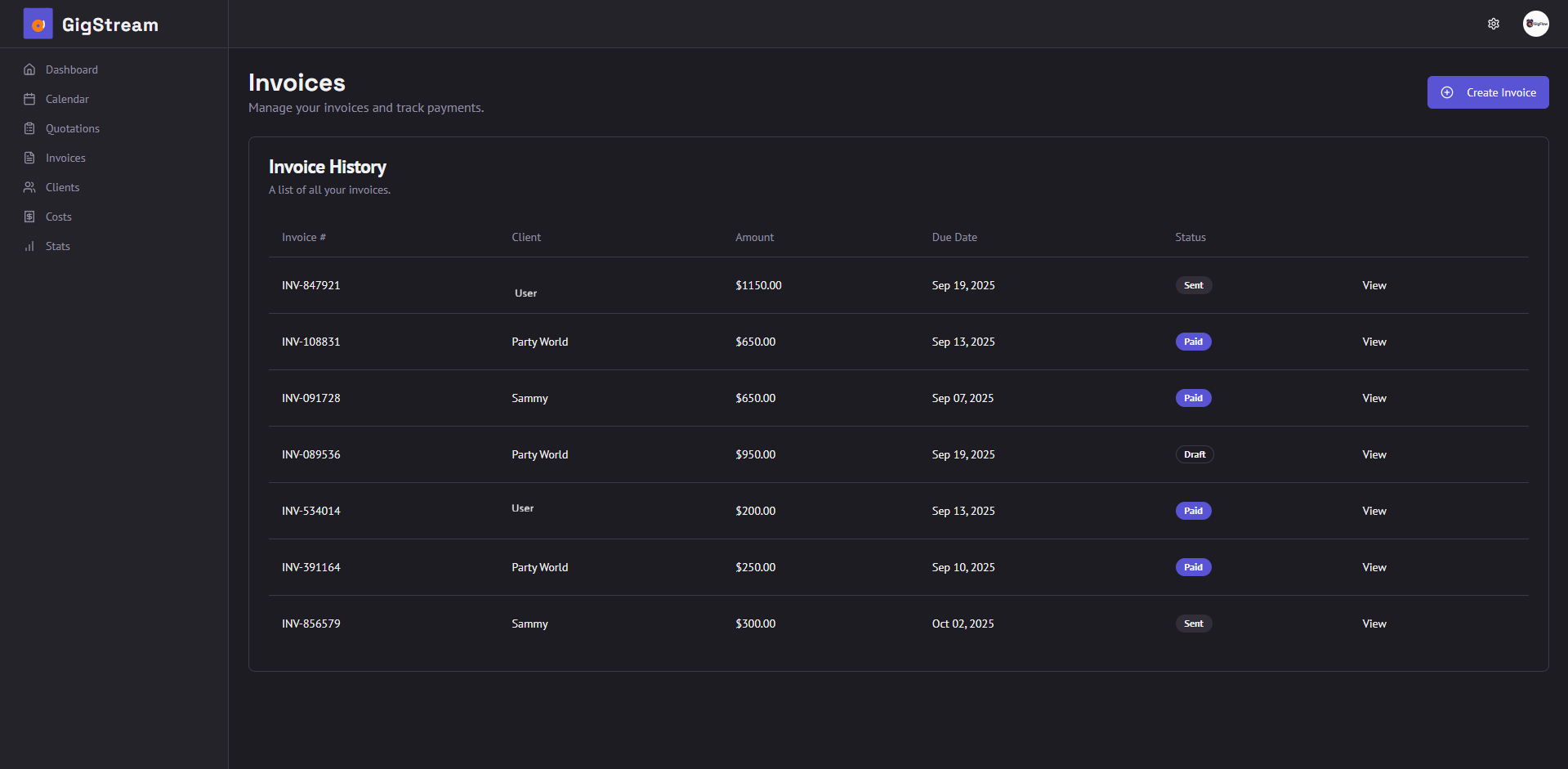Screen dimensions: 1568x769
Task: Click the Quotations clipboard icon
Action: tap(29, 127)
